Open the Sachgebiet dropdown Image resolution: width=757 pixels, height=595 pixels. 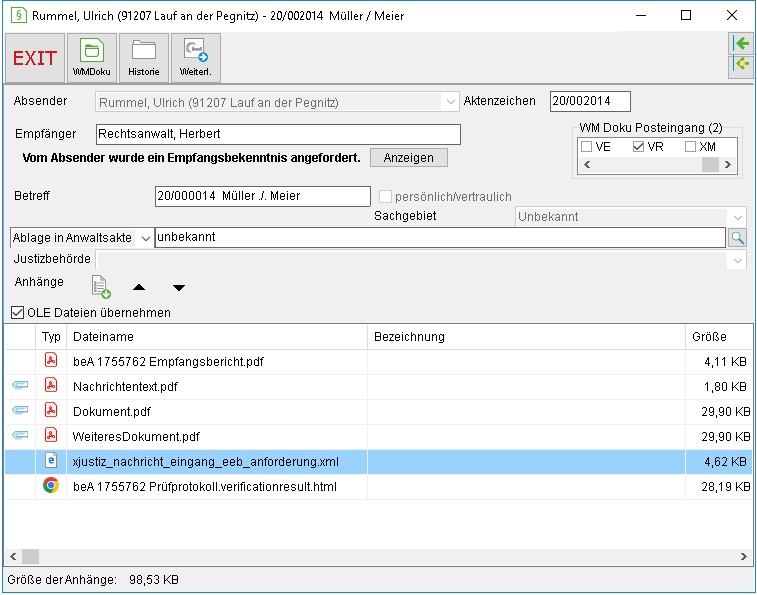point(738,217)
